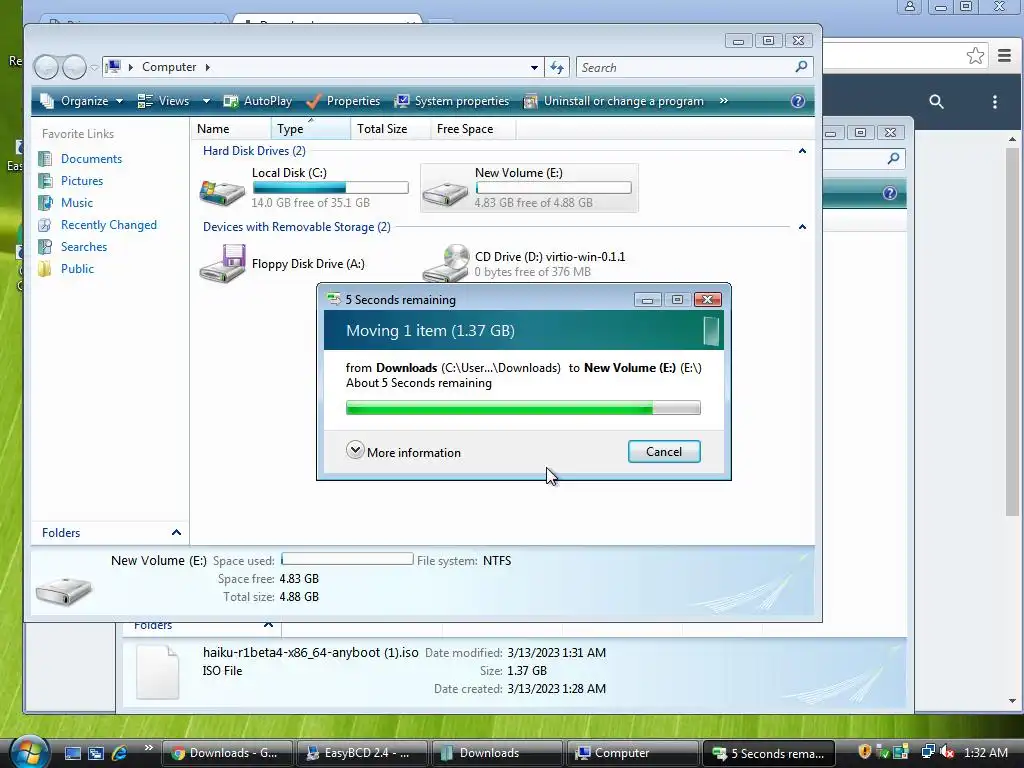Expand Folders pane in Downloads window behind
Image resolution: width=1024 pixels, height=768 pixels.
click(268, 625)
